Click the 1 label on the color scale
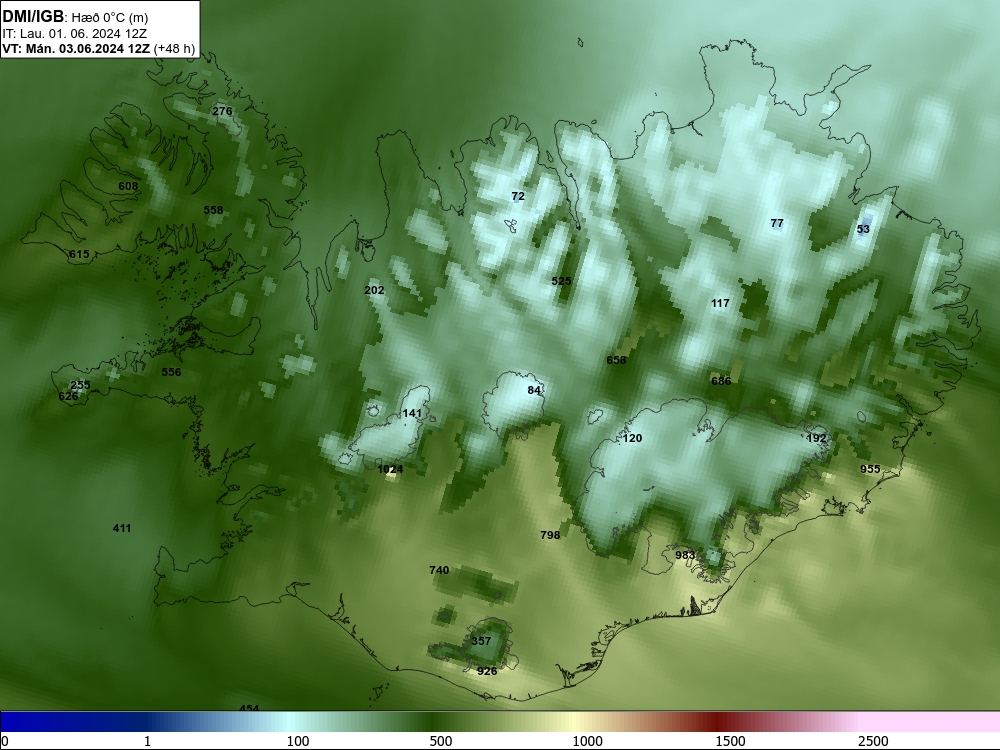The width and height of the screenshot is (1000, 750). (147, 741)
